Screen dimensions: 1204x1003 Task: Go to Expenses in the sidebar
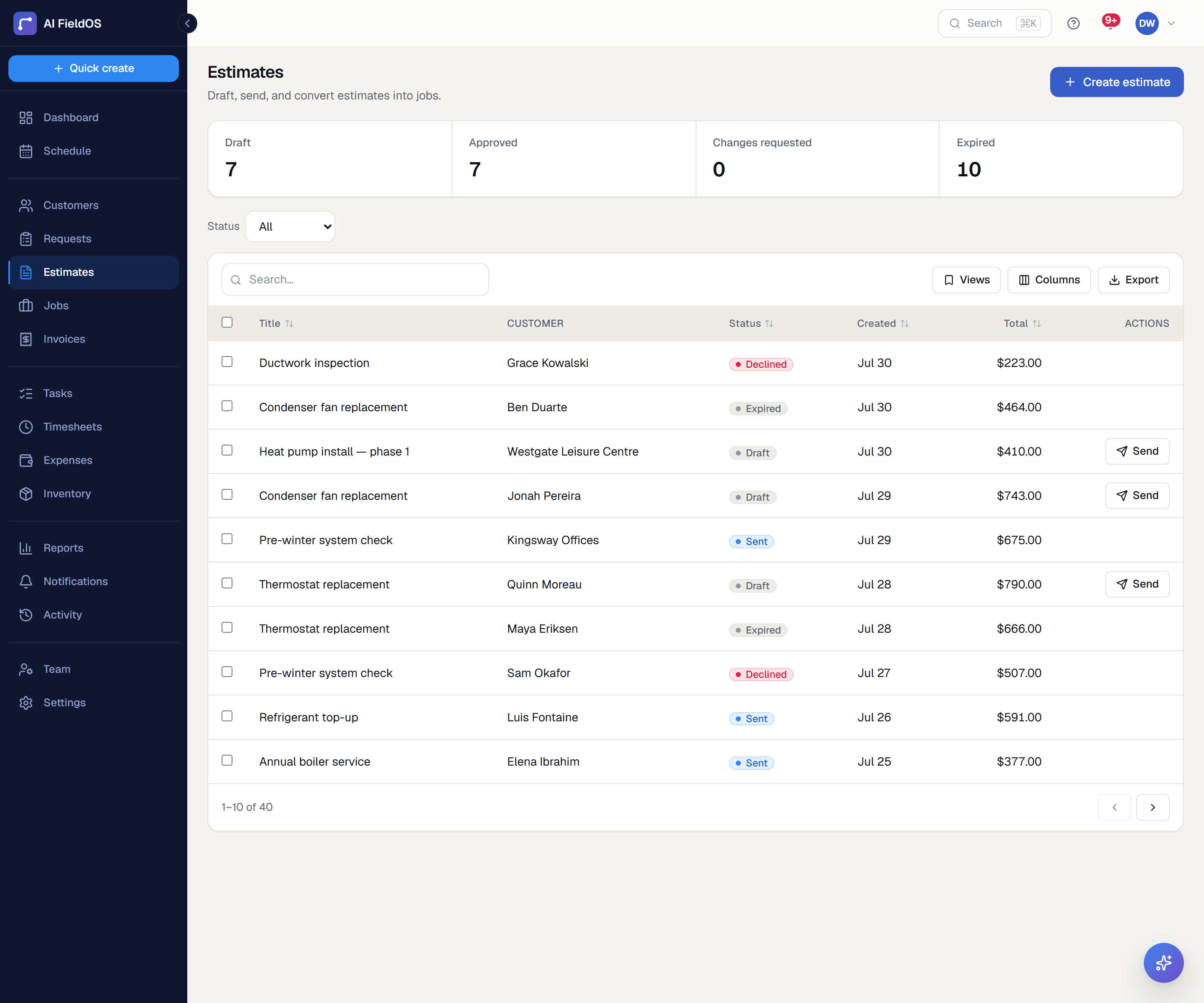pos(94,460)
